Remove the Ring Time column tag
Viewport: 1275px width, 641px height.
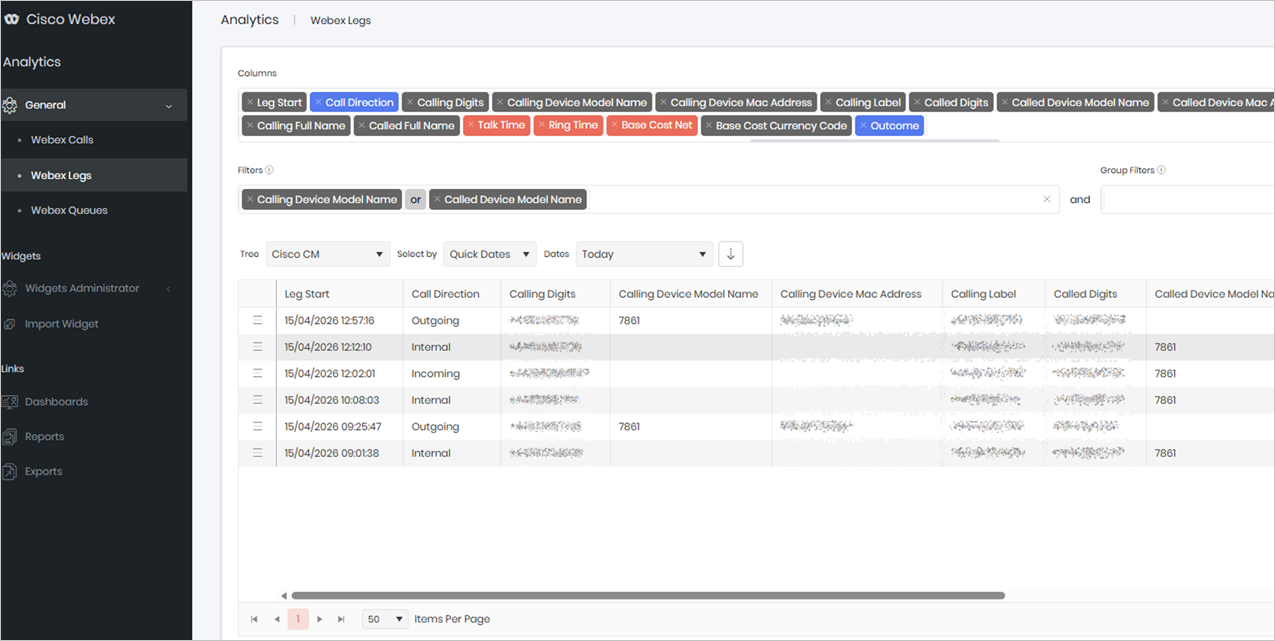click(542, 125)
